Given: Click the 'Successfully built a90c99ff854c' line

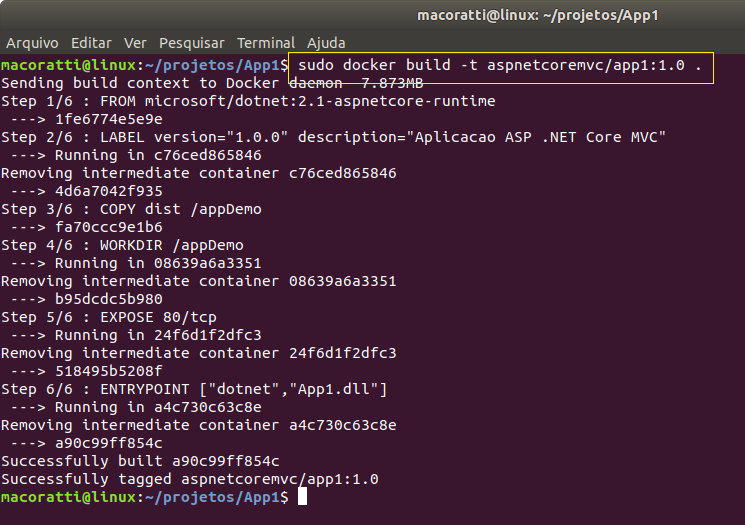Looking at the screenshot, I should point(140,461).
